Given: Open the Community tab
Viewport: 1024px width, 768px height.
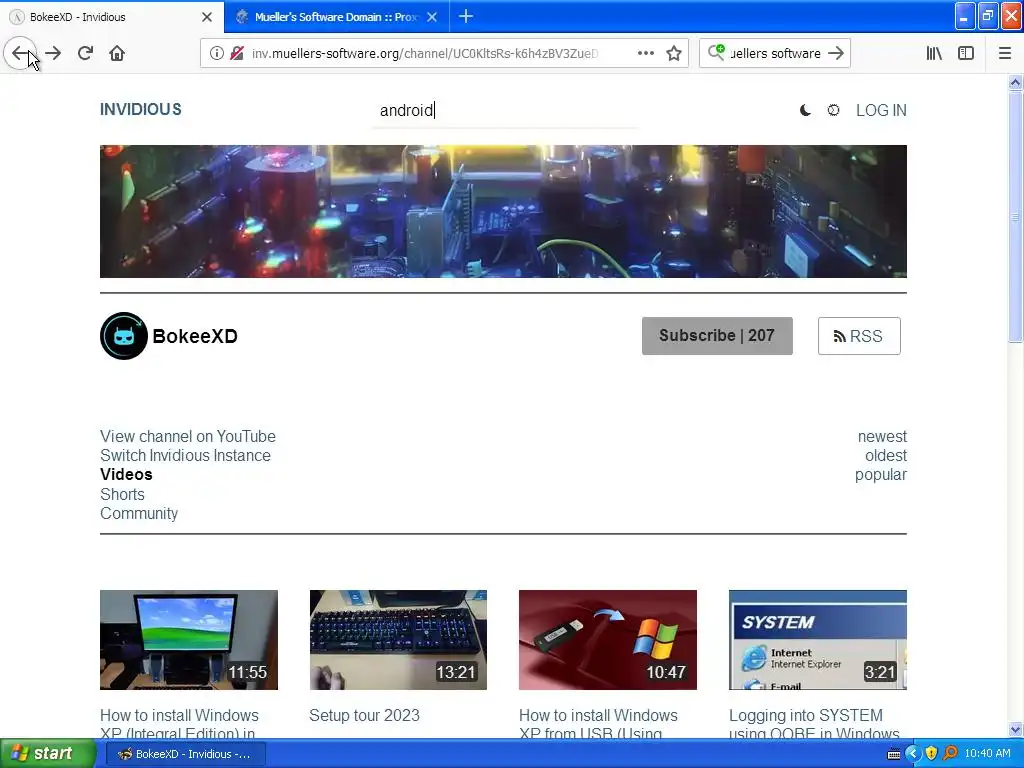Looking at the screenshot, I should (138, 513).
